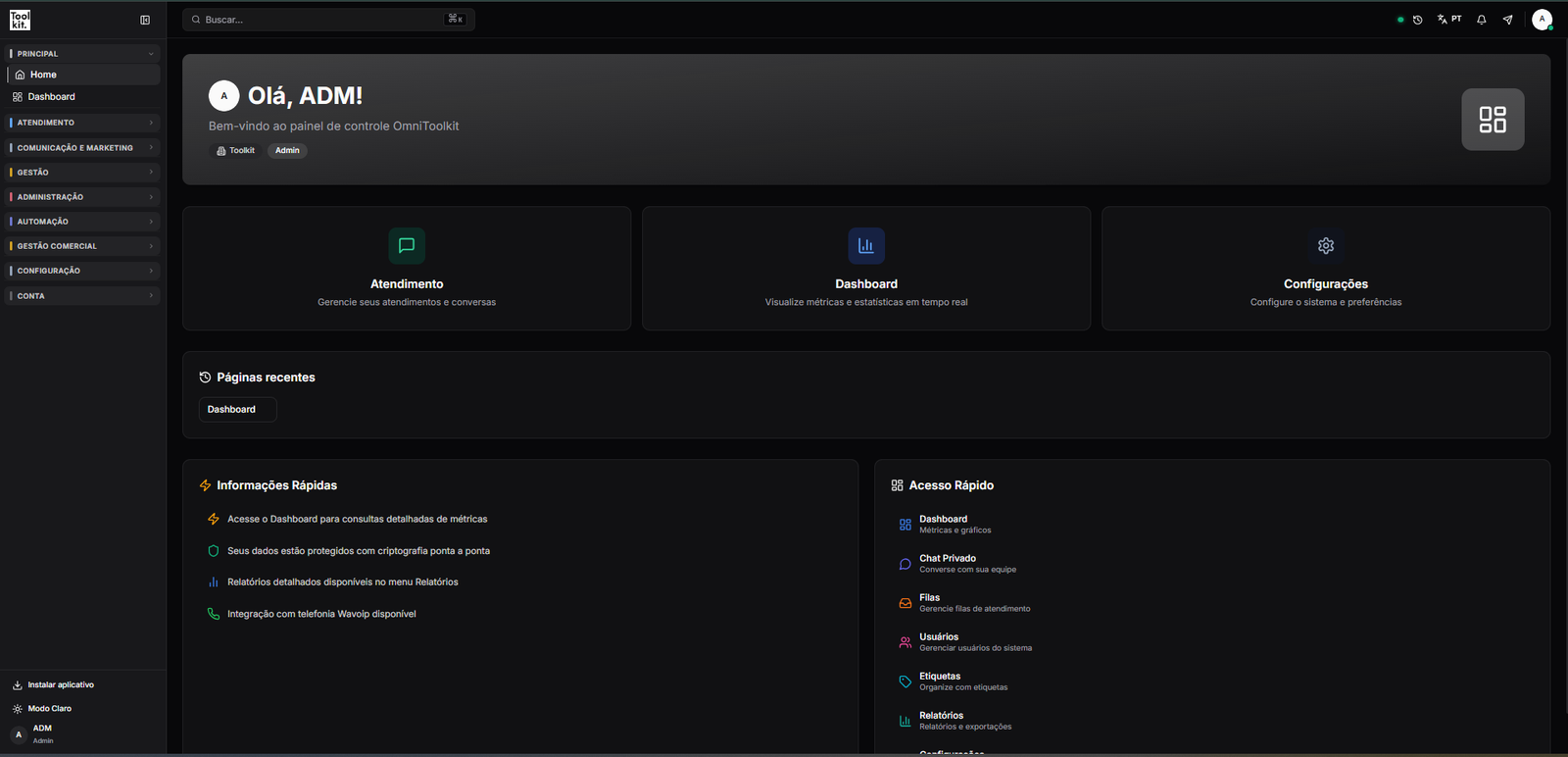Open Configurações card gear icon
Image resolution: width=1568 pixels, height=757 pixels.
point(1326,245)
